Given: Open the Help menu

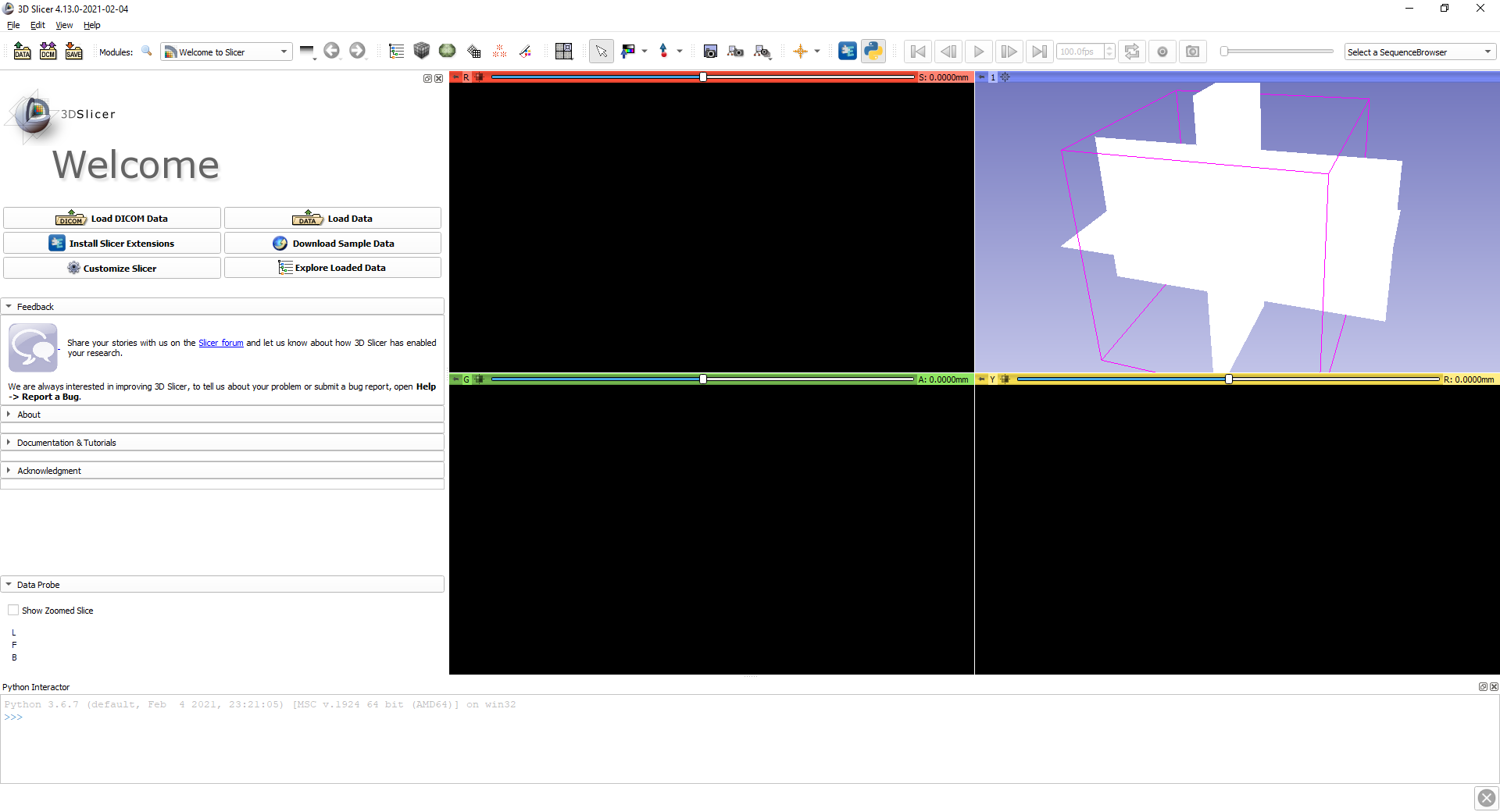Looking at the screenshot, I should click(92, 25).
